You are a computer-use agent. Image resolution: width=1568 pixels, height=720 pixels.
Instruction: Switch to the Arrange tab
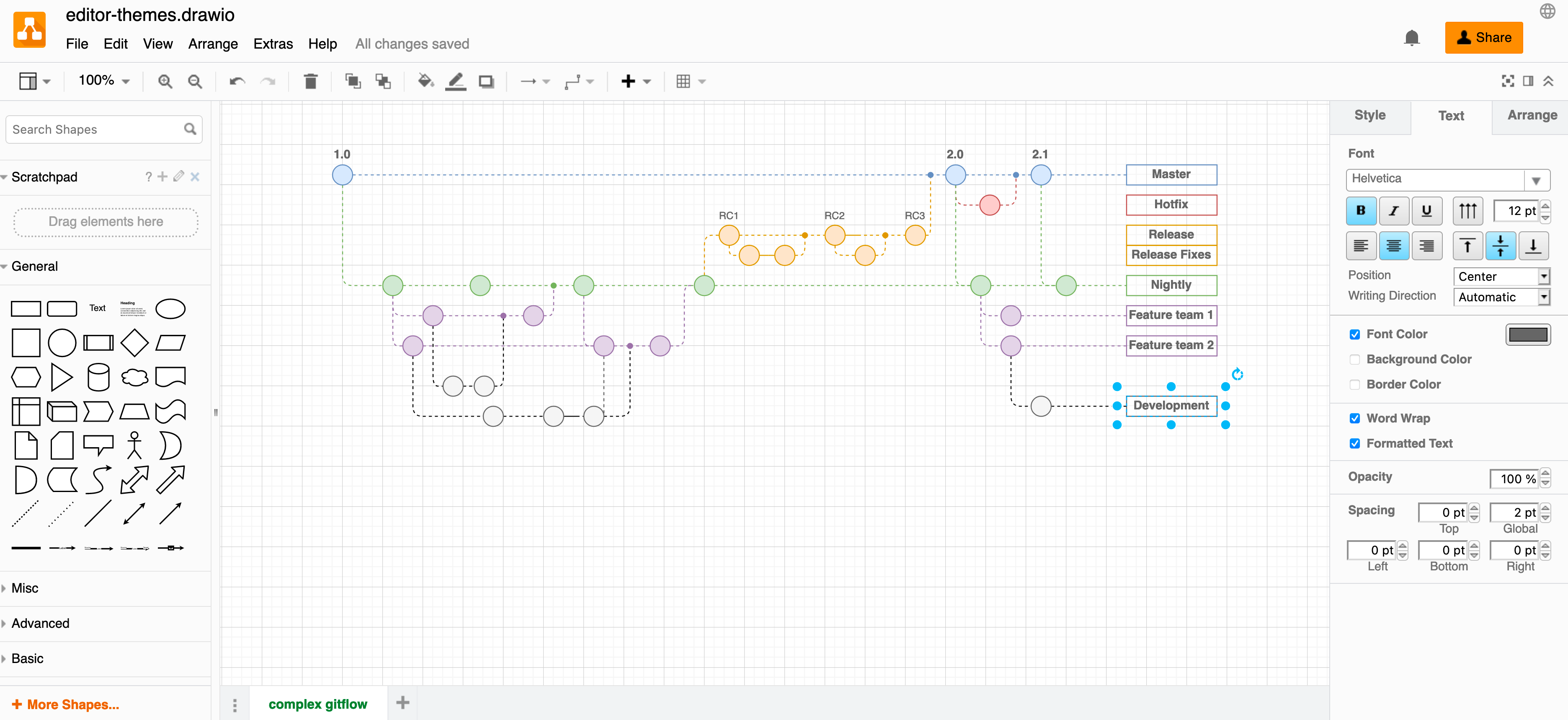click(x=1532, y=115)
